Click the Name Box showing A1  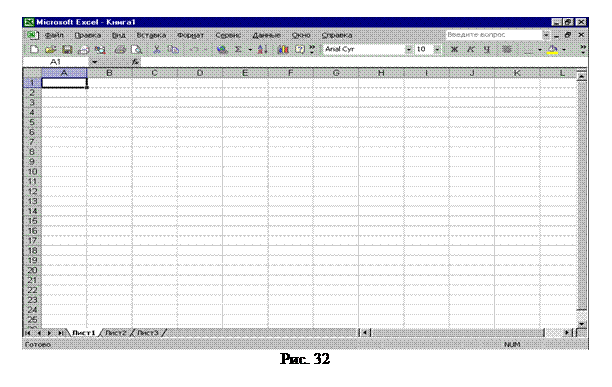click(56, 62)
